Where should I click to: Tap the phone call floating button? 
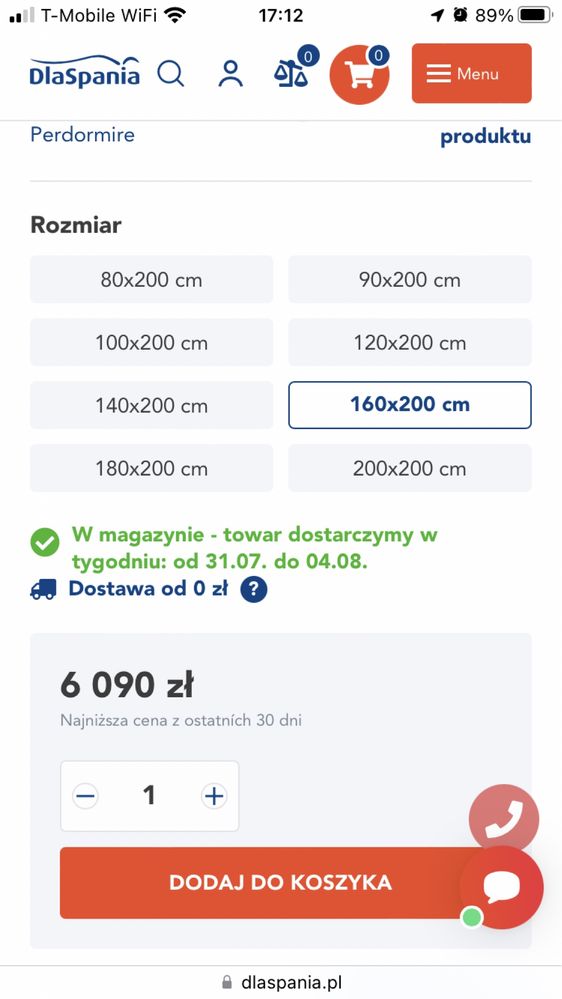(x=504, y=819)
